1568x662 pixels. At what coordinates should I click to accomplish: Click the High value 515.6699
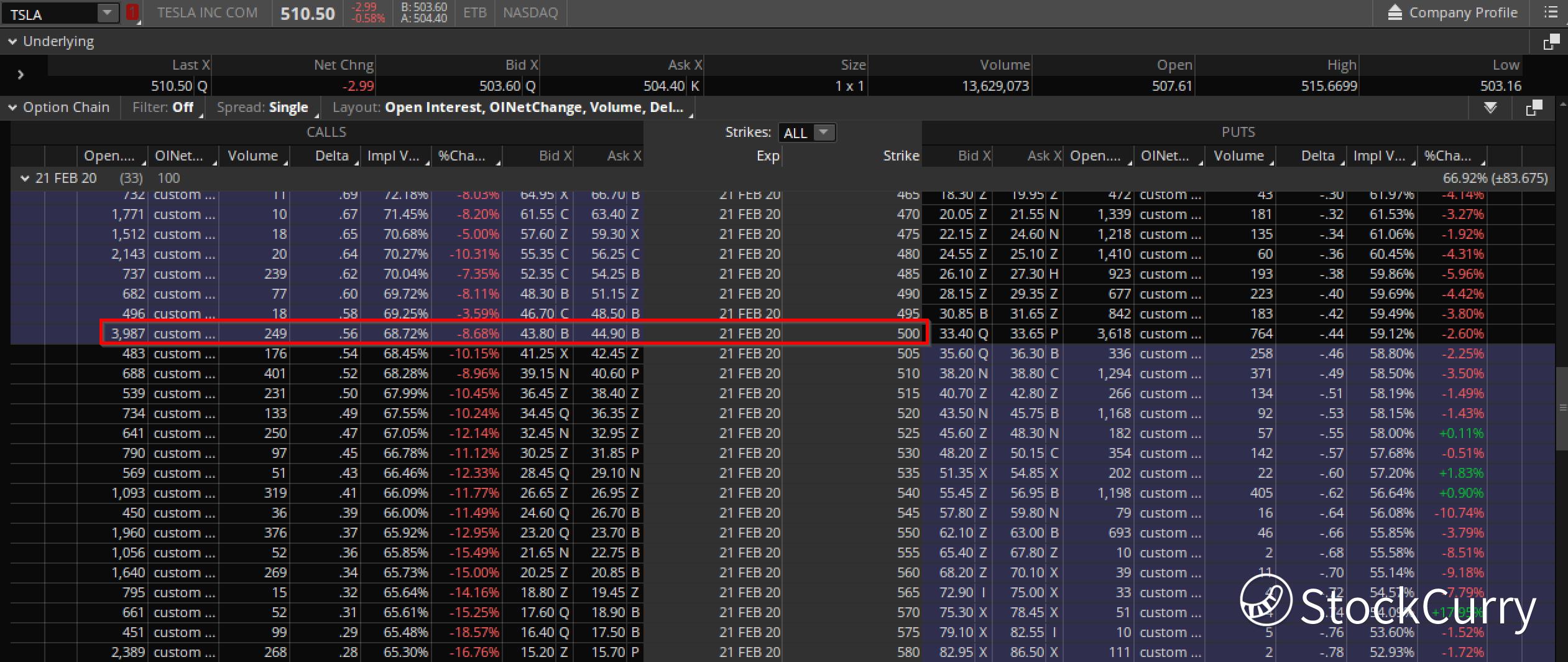[1329, 86]
